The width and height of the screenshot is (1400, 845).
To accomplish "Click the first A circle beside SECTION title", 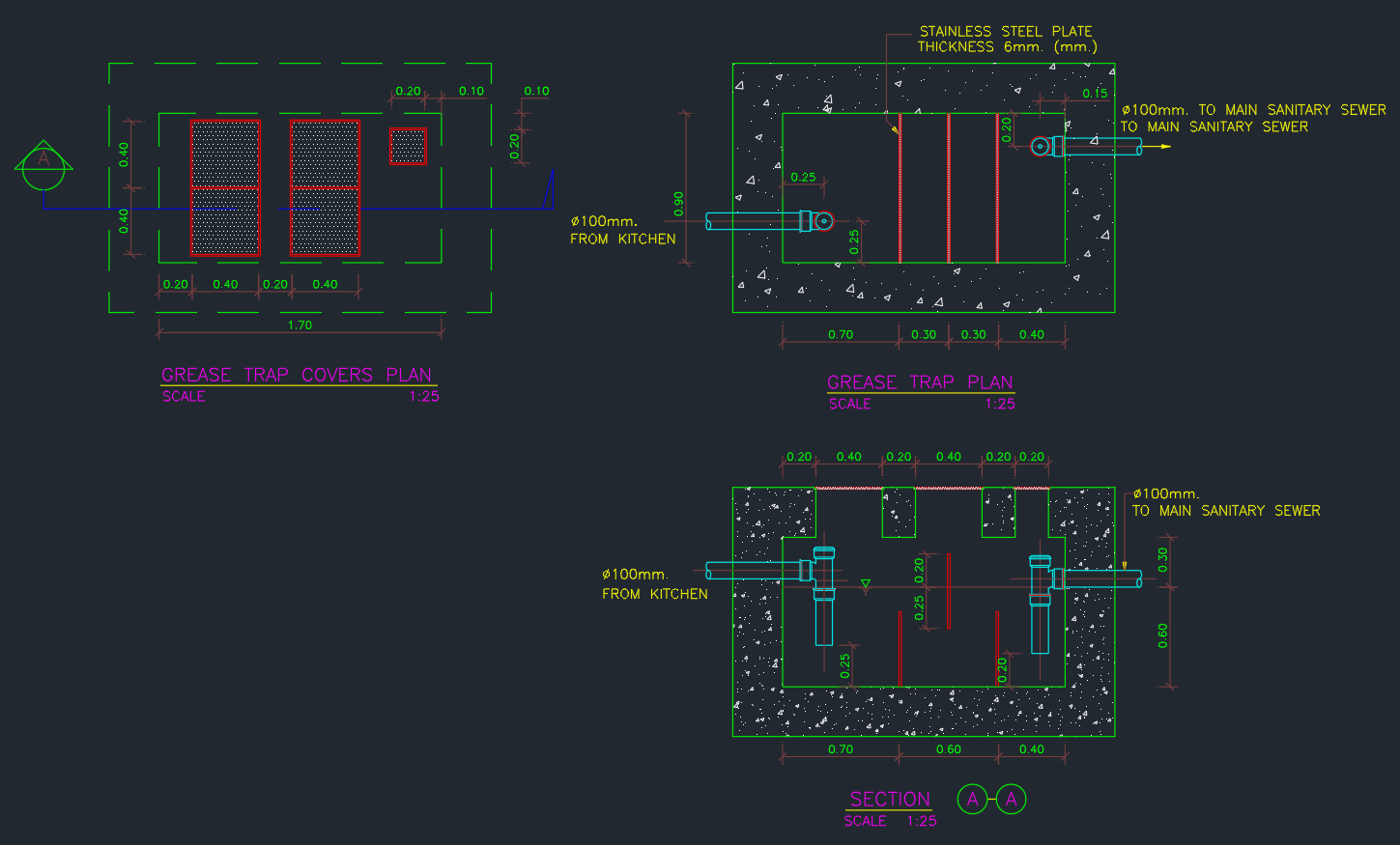I will 973,800.
